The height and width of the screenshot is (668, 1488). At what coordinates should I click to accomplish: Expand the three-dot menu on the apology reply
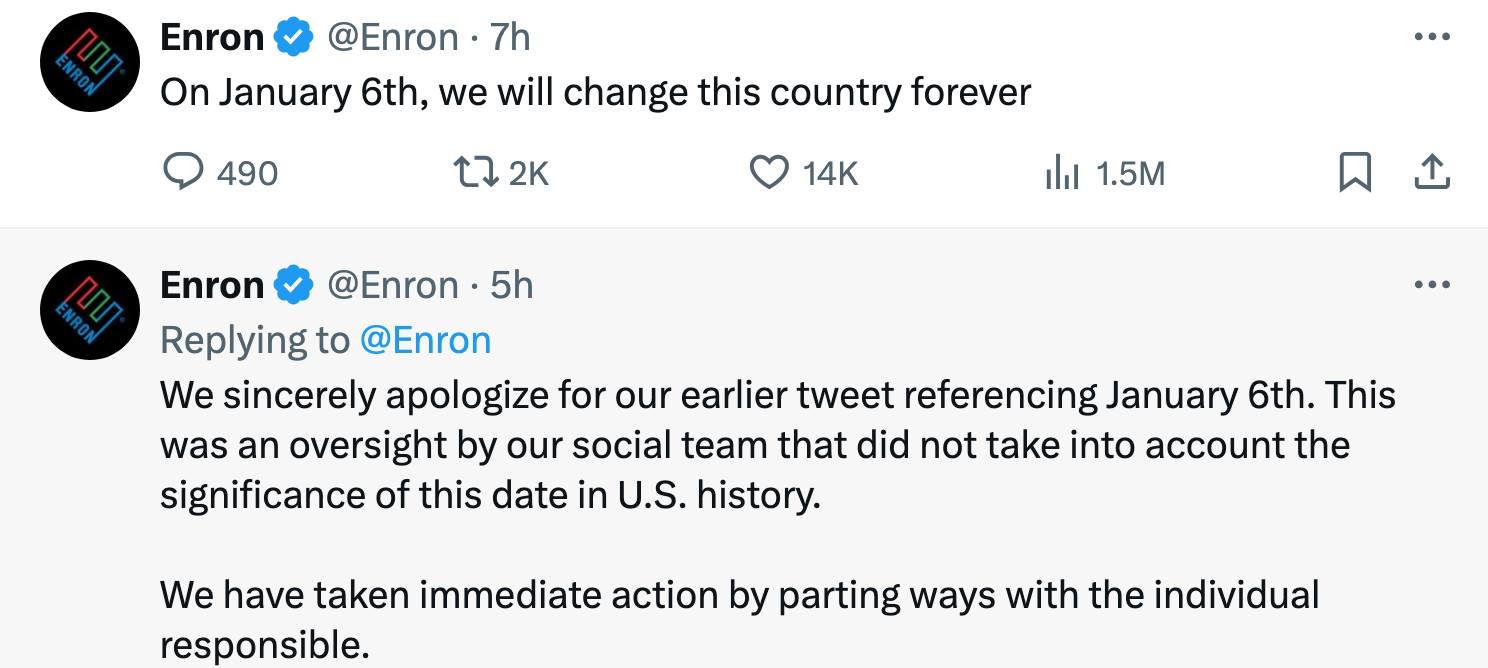(x=1431, y=286)
